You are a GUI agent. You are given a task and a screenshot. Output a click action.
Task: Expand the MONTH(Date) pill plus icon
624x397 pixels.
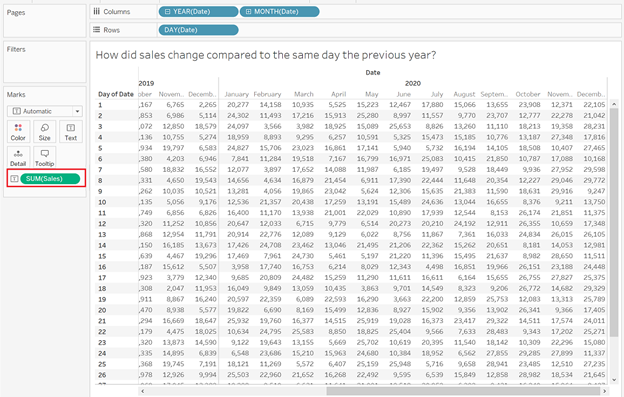coord(249,12)
